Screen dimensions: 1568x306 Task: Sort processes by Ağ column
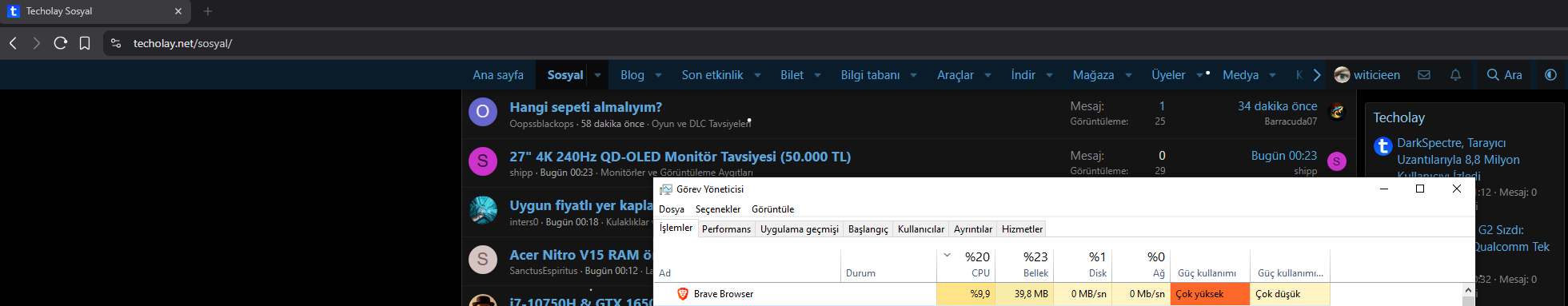tap(1141, 265)
